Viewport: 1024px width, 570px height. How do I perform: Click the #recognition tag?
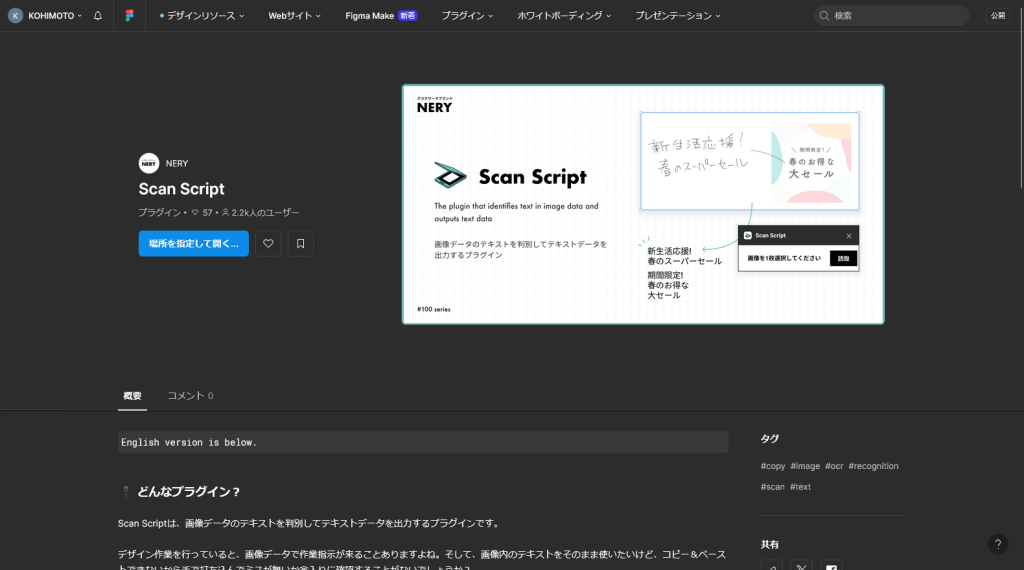(x=873, y=466)
